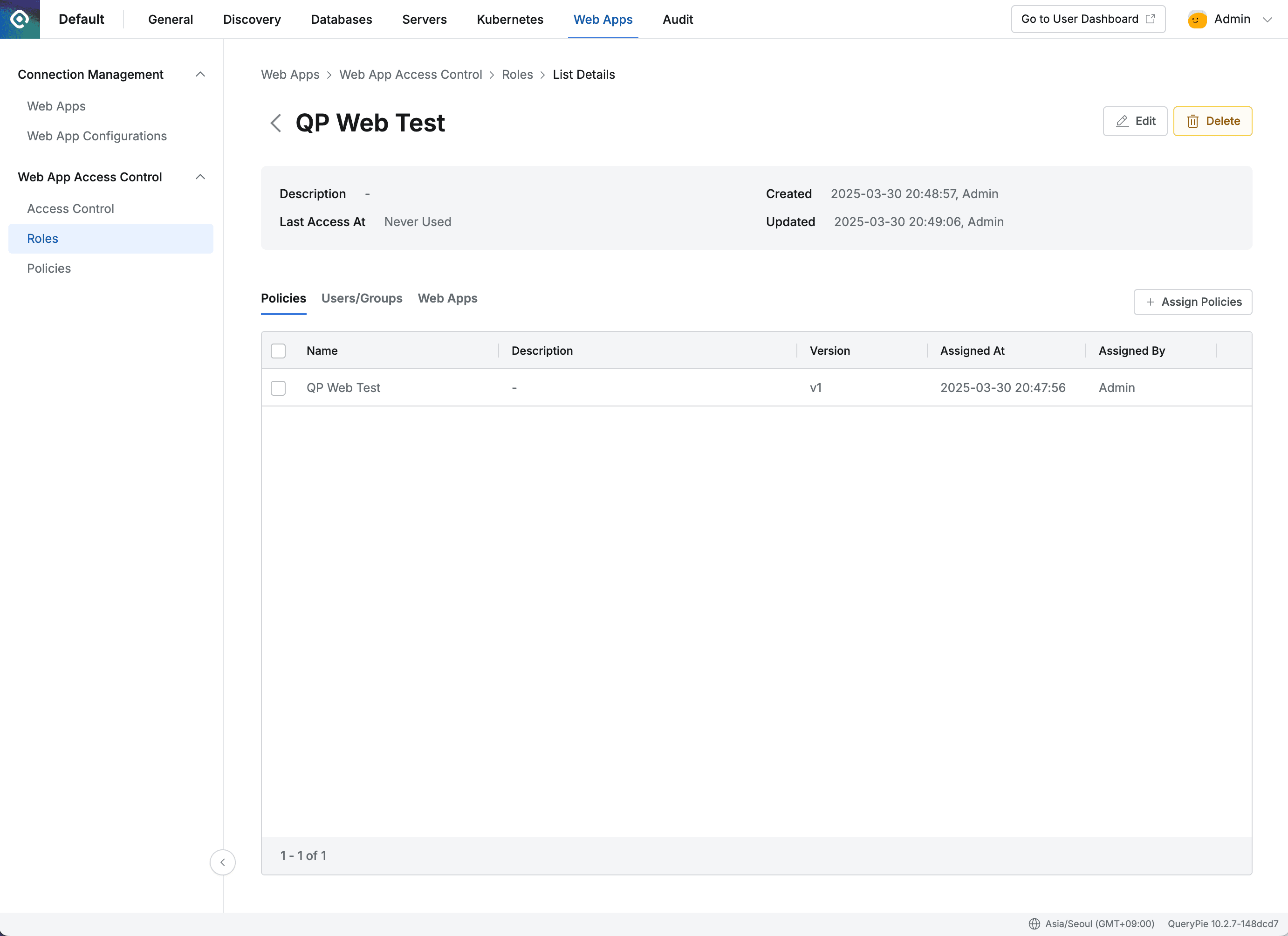Navigate back using the back arrow
This screenshot has width=1288, height=936.
(276, 123)
